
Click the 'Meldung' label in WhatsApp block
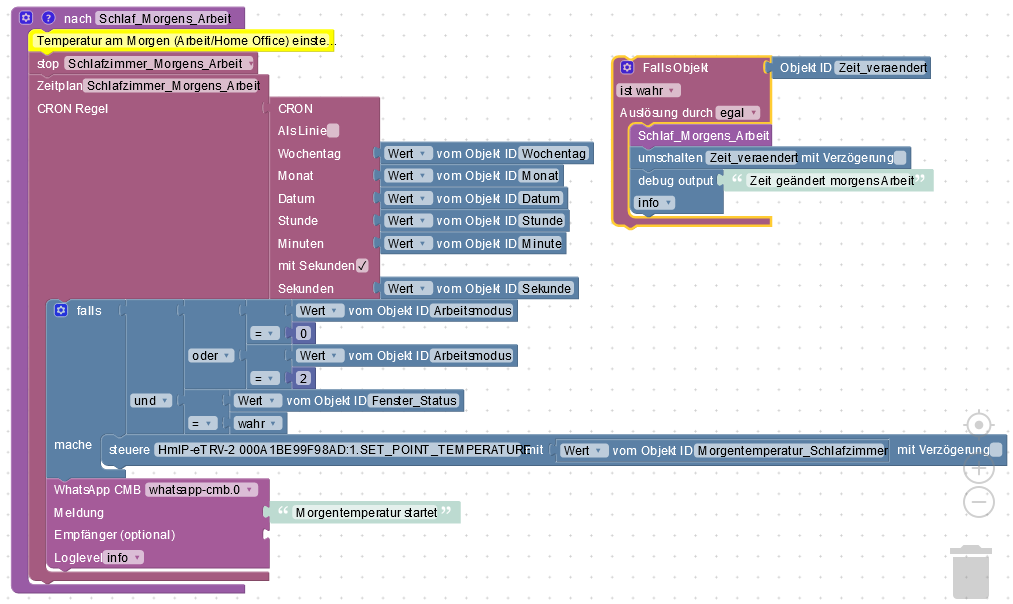(x=79, y=512)
